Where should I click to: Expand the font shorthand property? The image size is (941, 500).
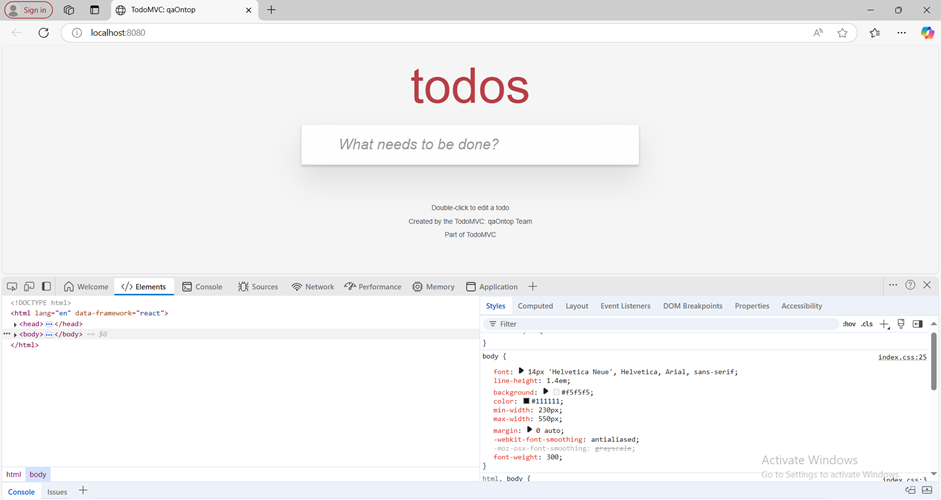point(521,371)
